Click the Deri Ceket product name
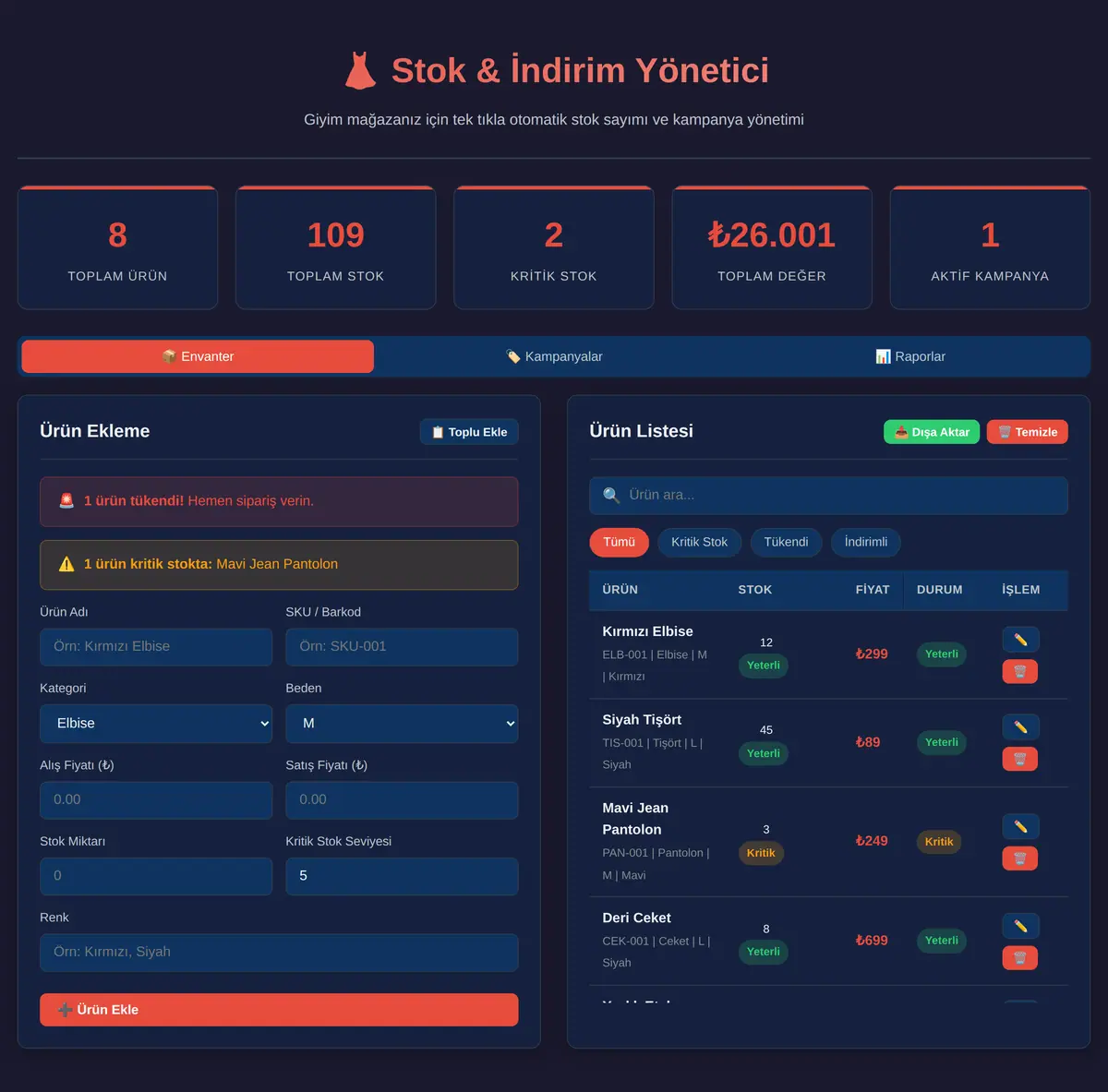 point(636,918)
